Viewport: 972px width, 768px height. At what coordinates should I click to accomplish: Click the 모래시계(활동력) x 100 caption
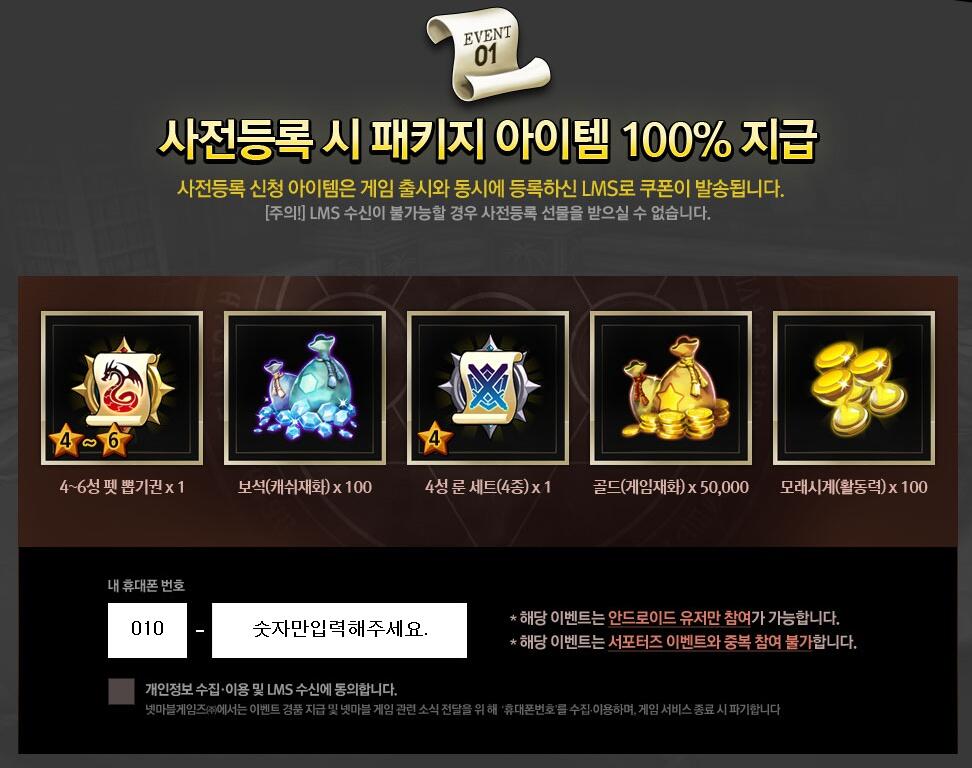point(854,487)
